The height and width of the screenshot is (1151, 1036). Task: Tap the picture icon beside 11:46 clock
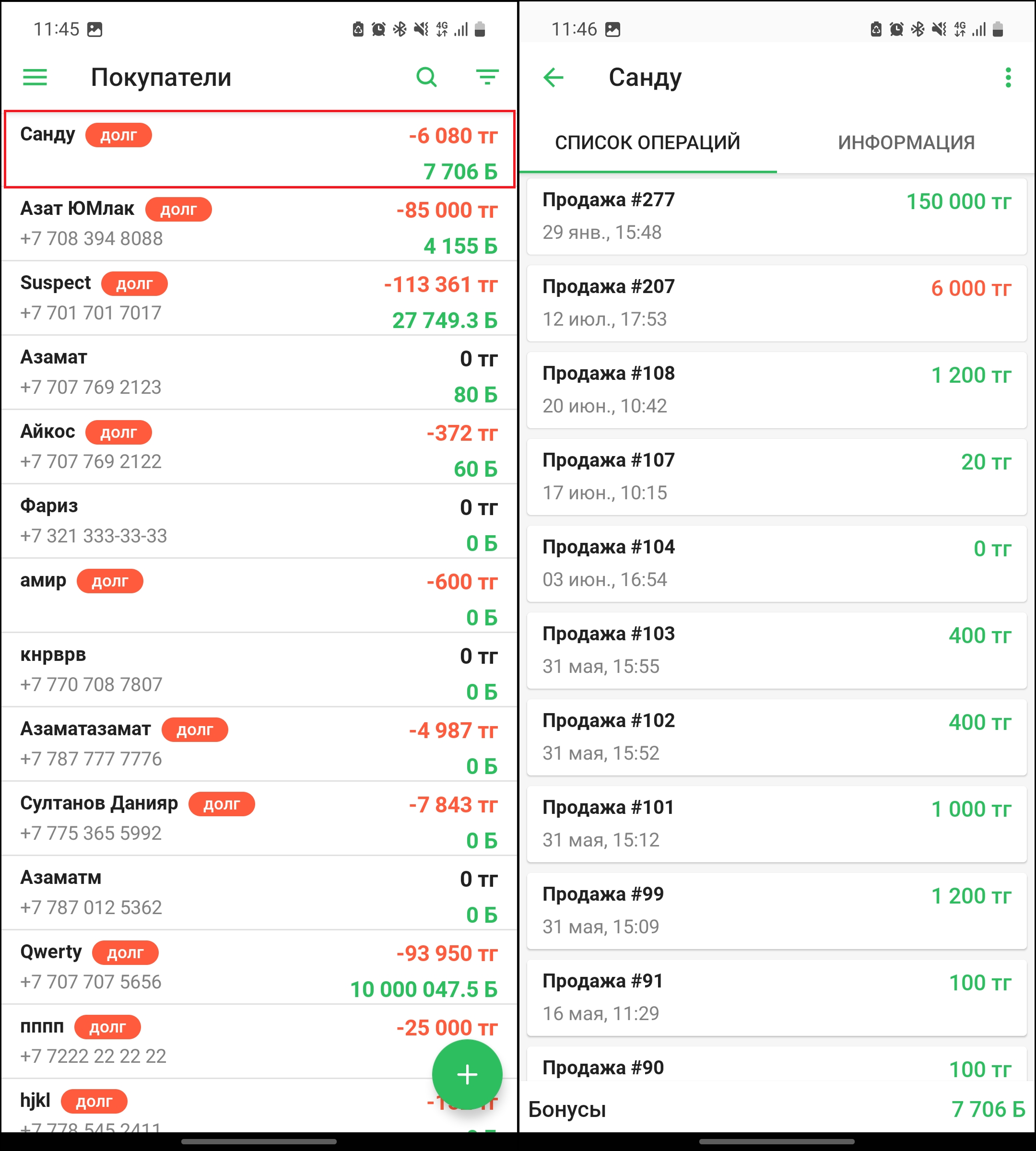pos(612,29)
